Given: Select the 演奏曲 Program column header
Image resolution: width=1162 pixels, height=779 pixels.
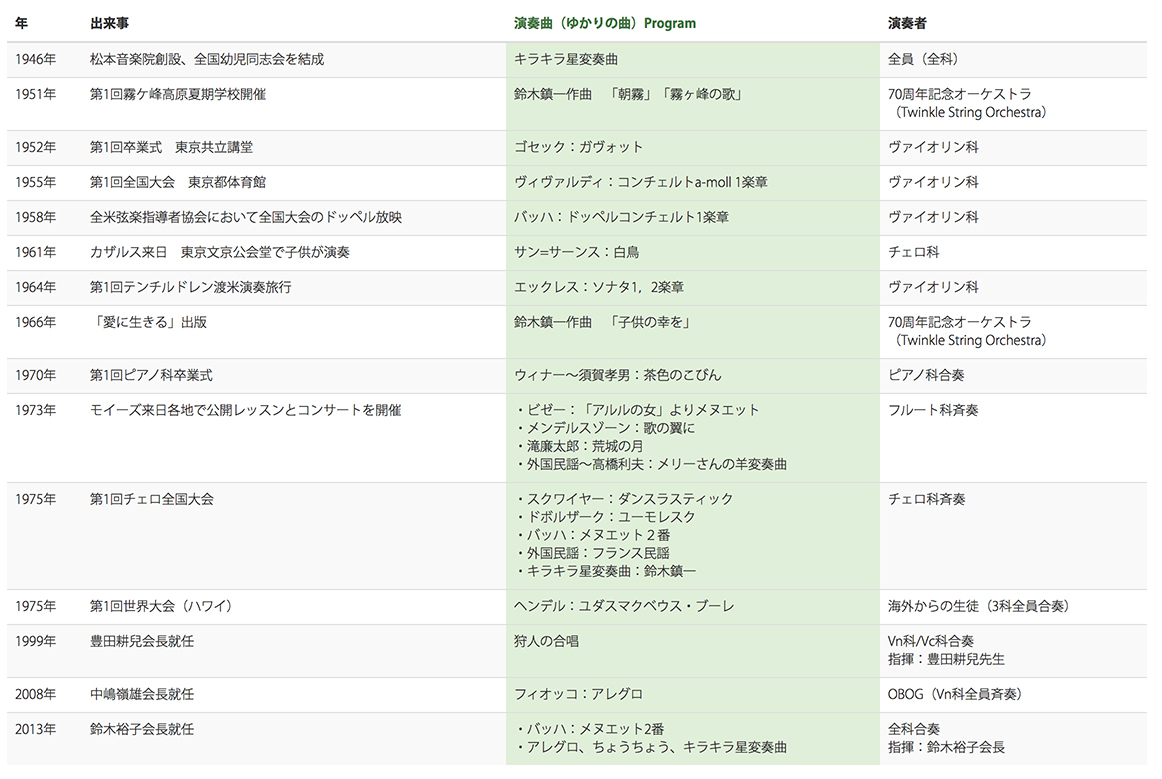Looking at the screenshot, I should [x=605, y=23].
